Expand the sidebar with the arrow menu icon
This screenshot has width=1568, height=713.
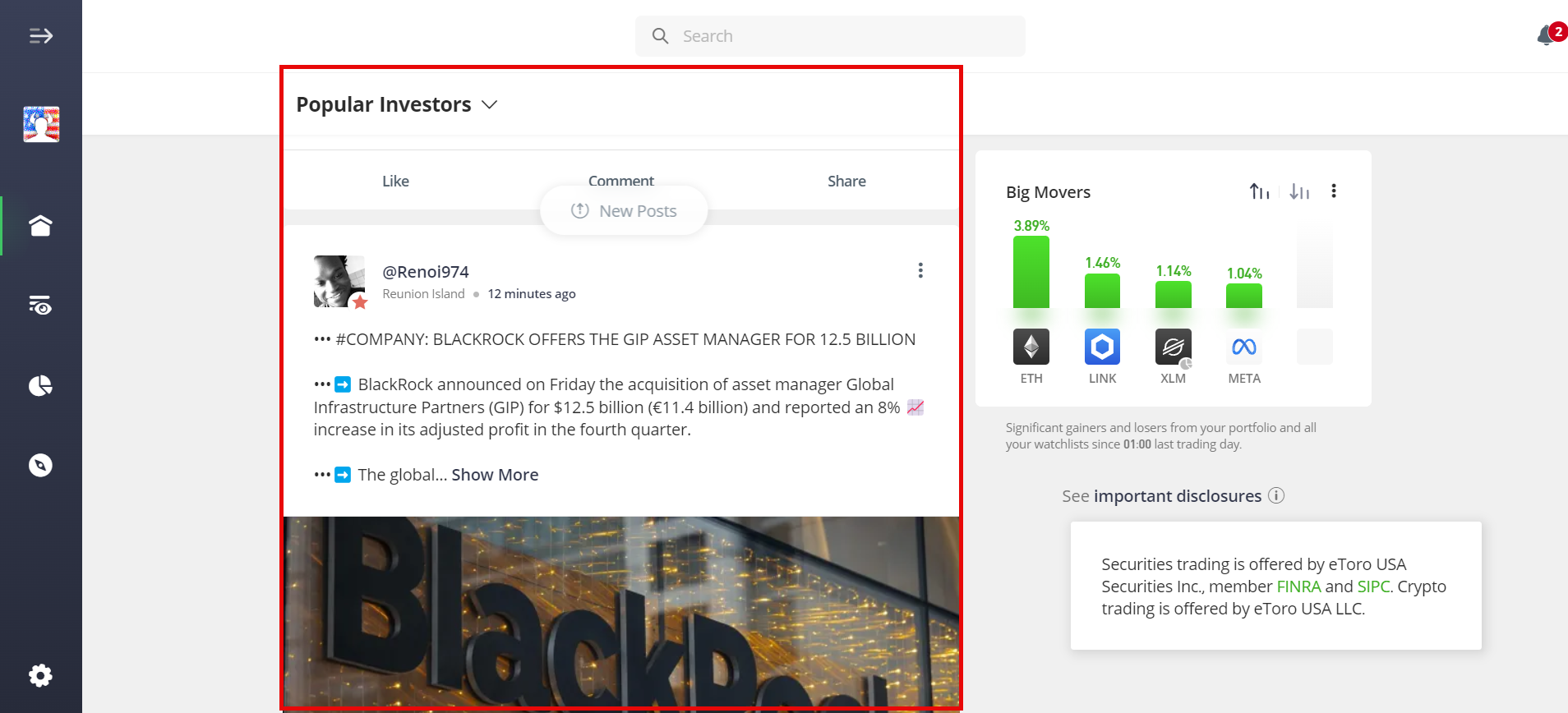41,35
